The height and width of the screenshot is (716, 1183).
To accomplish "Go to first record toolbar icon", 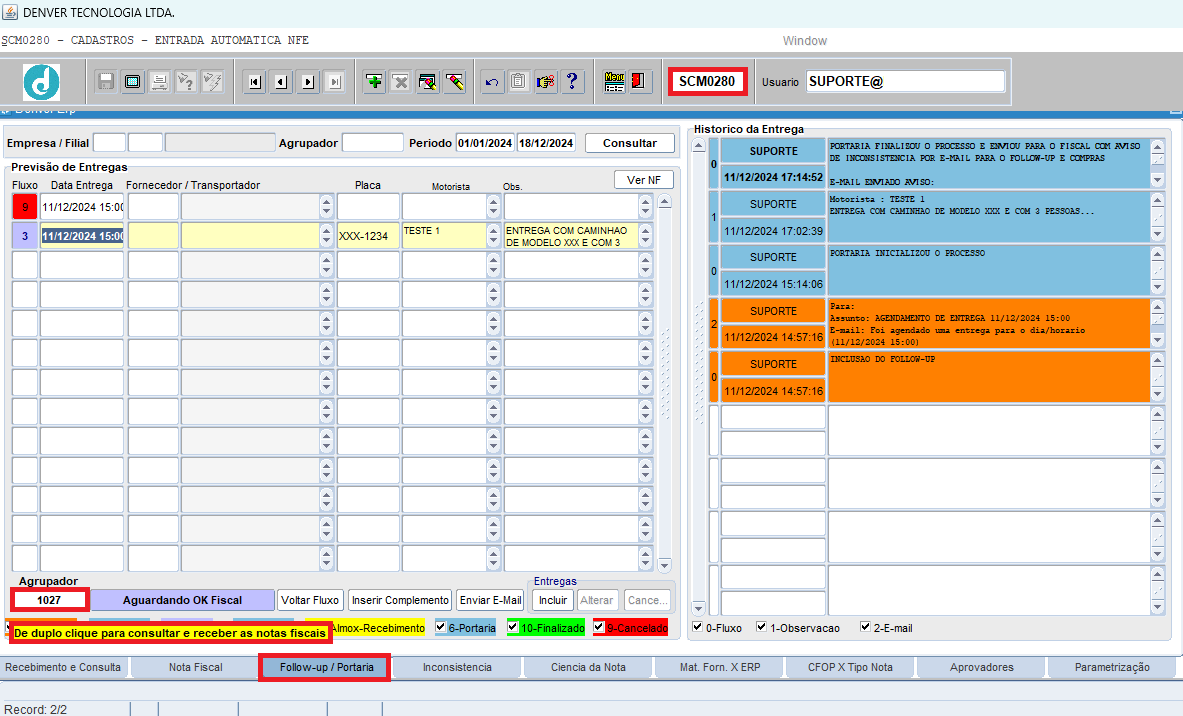I will pyautogui.click(x=255, y=81).
